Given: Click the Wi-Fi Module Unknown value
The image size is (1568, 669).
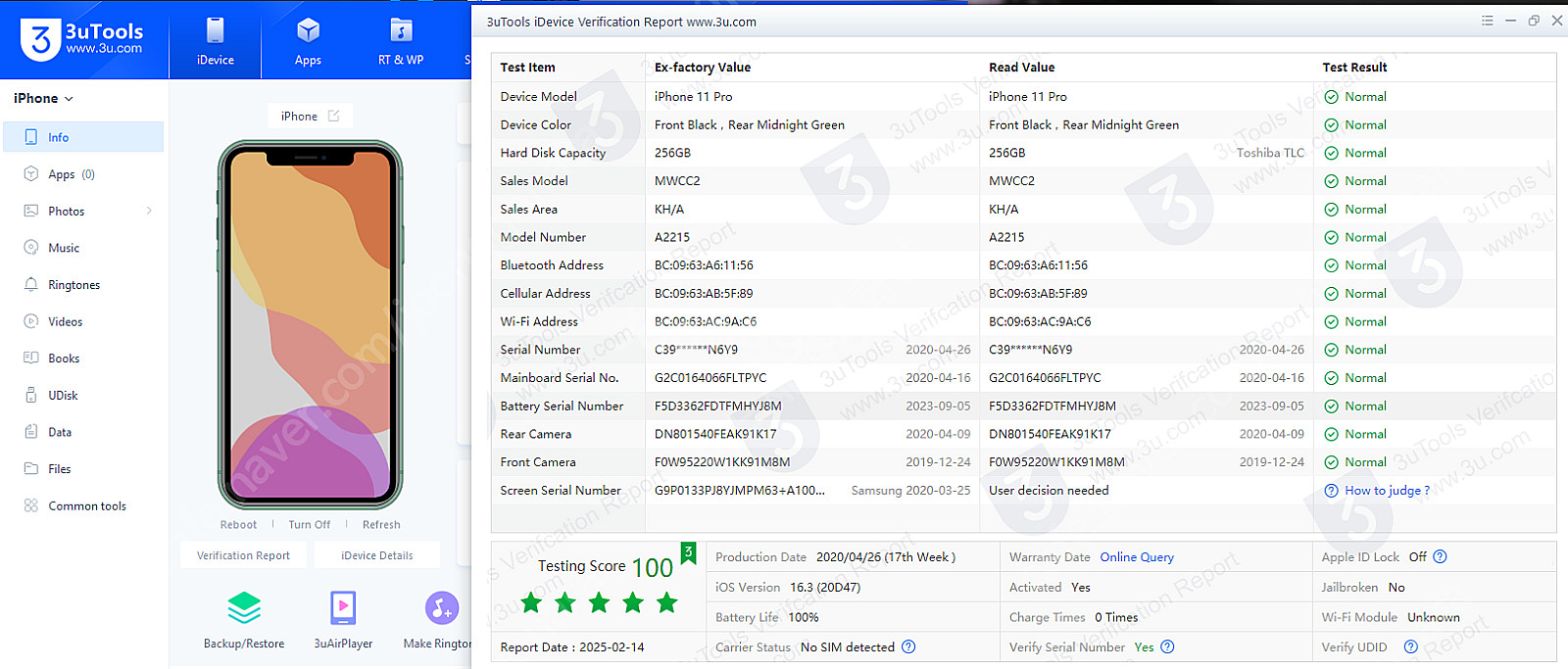Looking at the screenshot, I should pos(1434,618).
